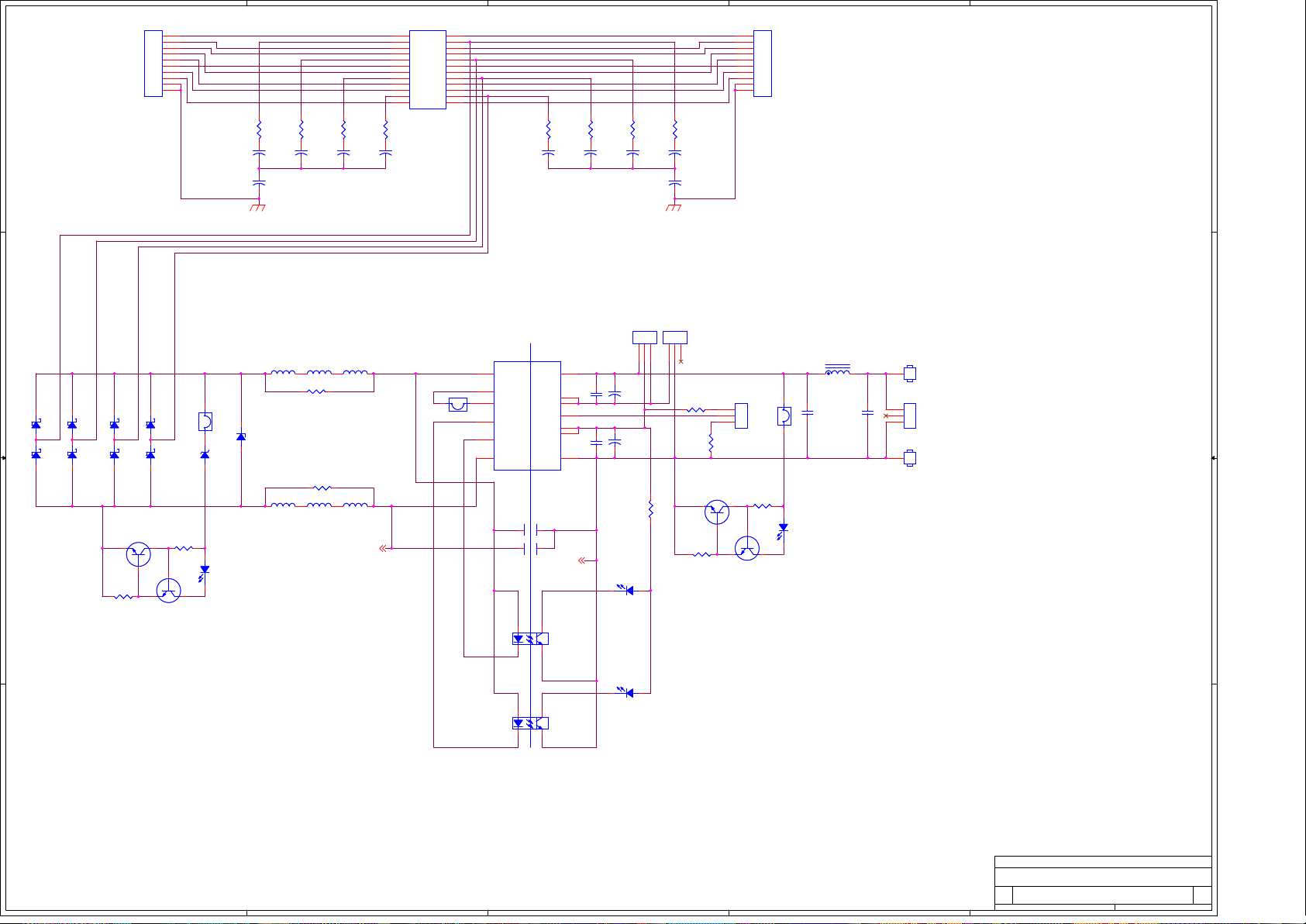Select the lower optocoupler on the isolation line
The width and height of the screenshot is (1306, 924).
[x=531, y=723]
